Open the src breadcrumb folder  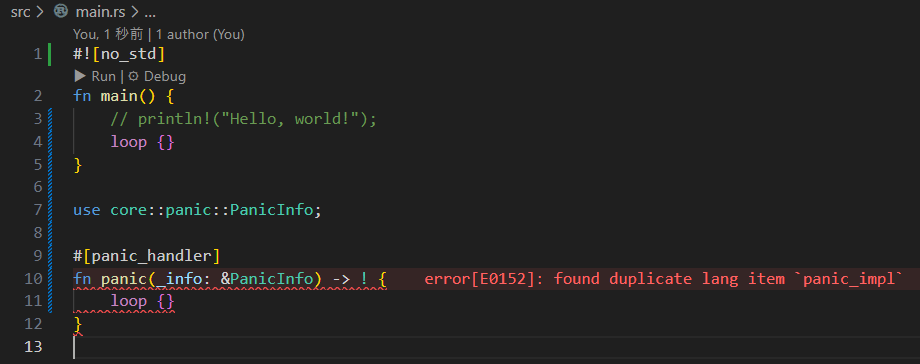tap(21, 12)
